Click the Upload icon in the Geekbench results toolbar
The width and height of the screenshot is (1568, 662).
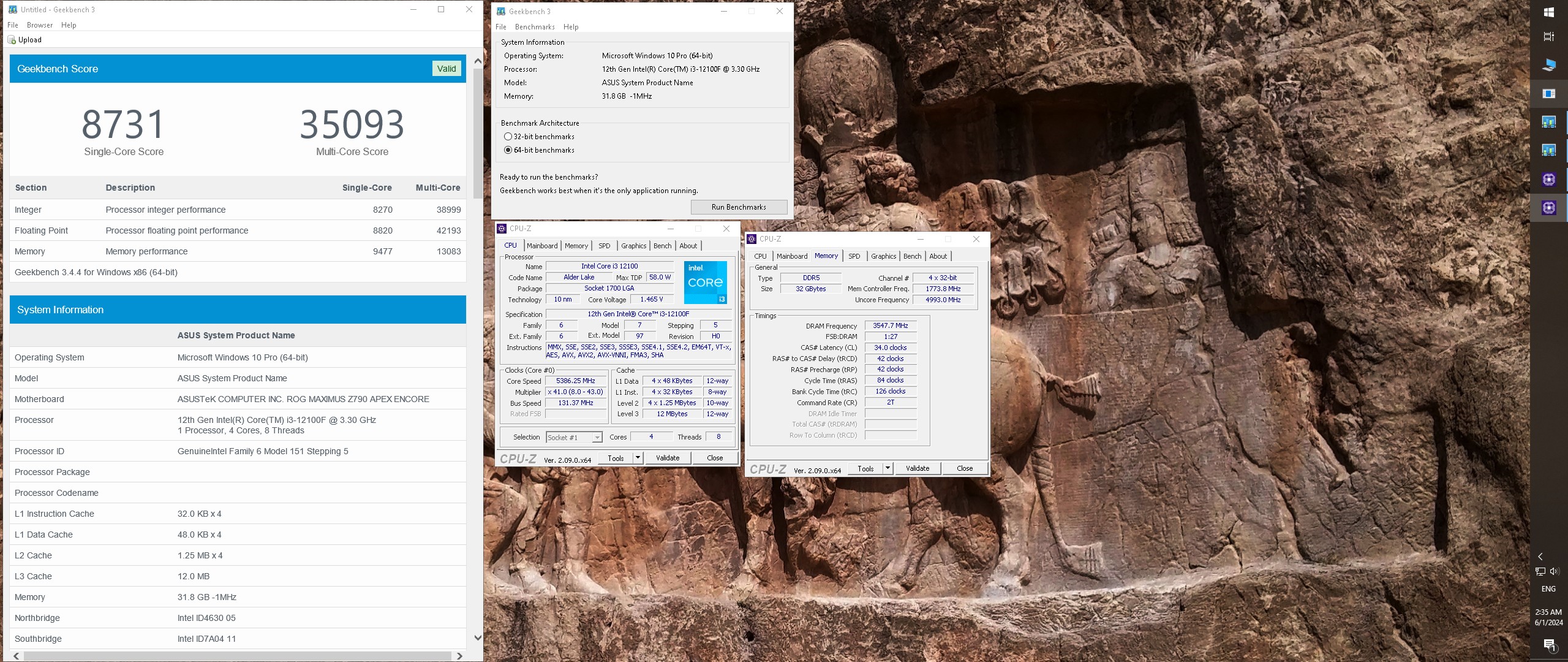(12, 40)
